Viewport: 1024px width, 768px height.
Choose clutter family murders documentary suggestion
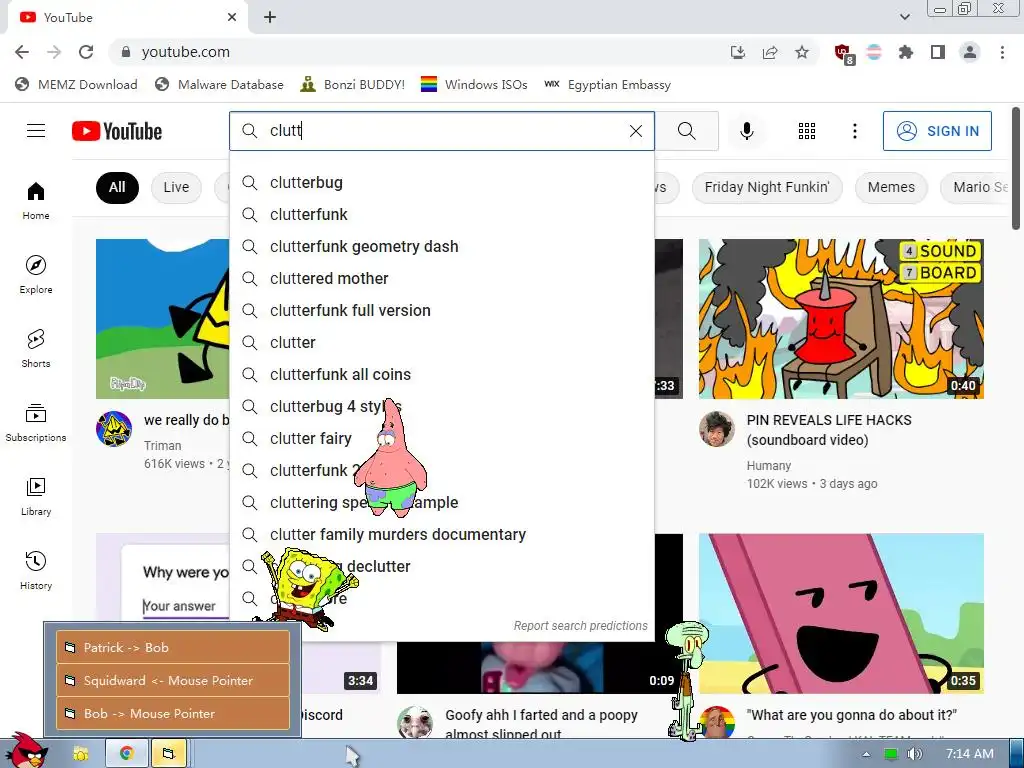[441, 534]
